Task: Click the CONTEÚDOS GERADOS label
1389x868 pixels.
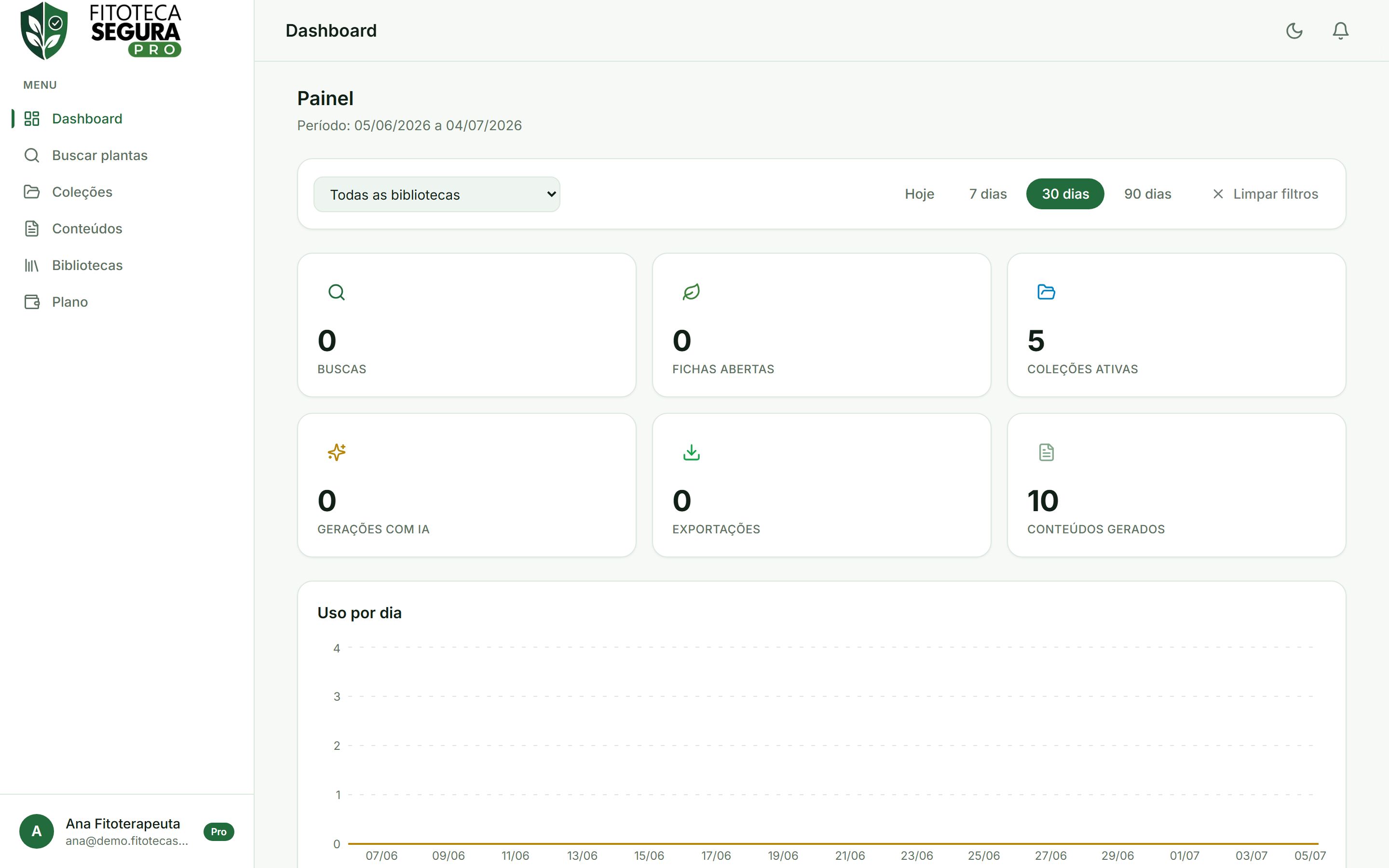Action: 1096,529
